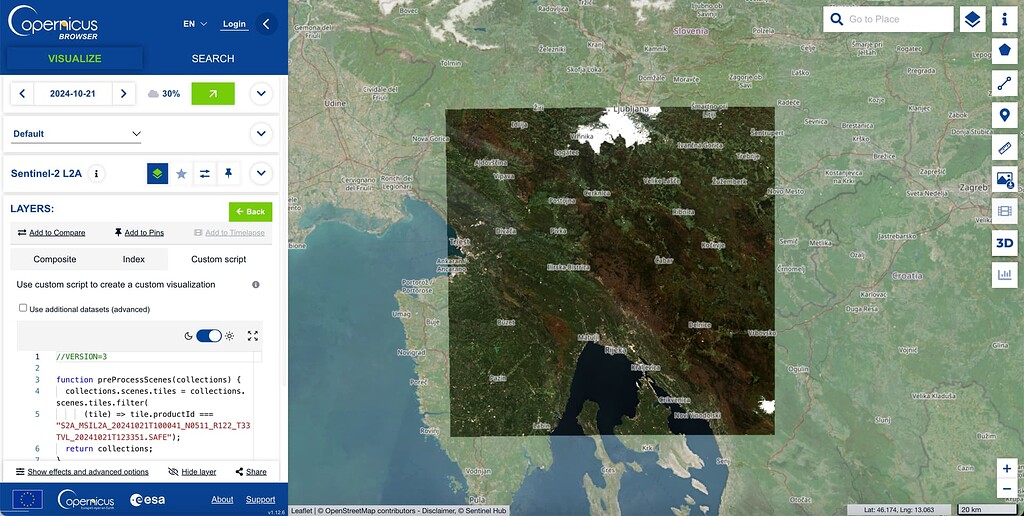The height and width of the screenshot is (516, 1024).
Task: Toggle the code editor dark/light theme switch
Action: click(208, 336)
